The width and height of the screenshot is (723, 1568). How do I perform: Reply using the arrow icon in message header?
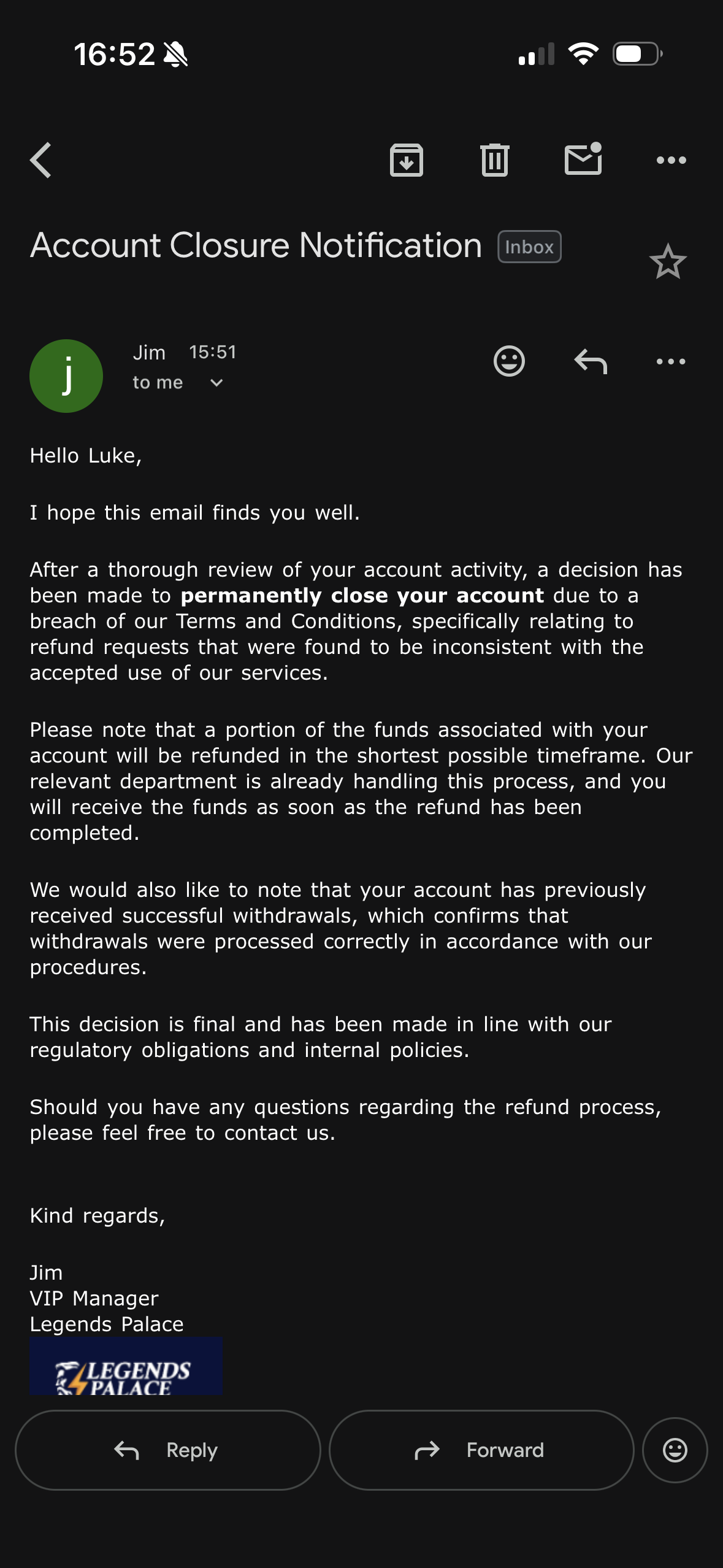(x=591, y=361)
